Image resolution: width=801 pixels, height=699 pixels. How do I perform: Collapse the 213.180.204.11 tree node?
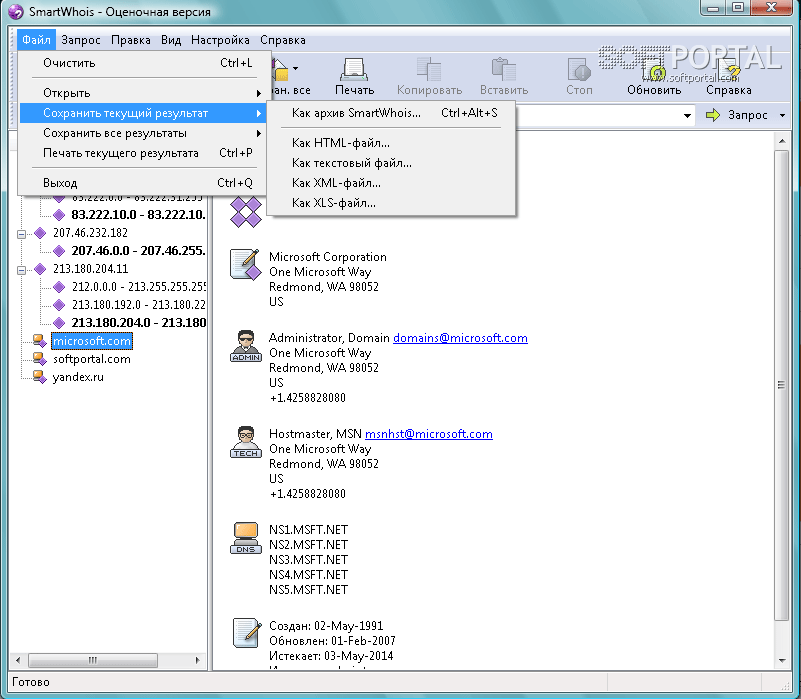[x=21, y=270]
